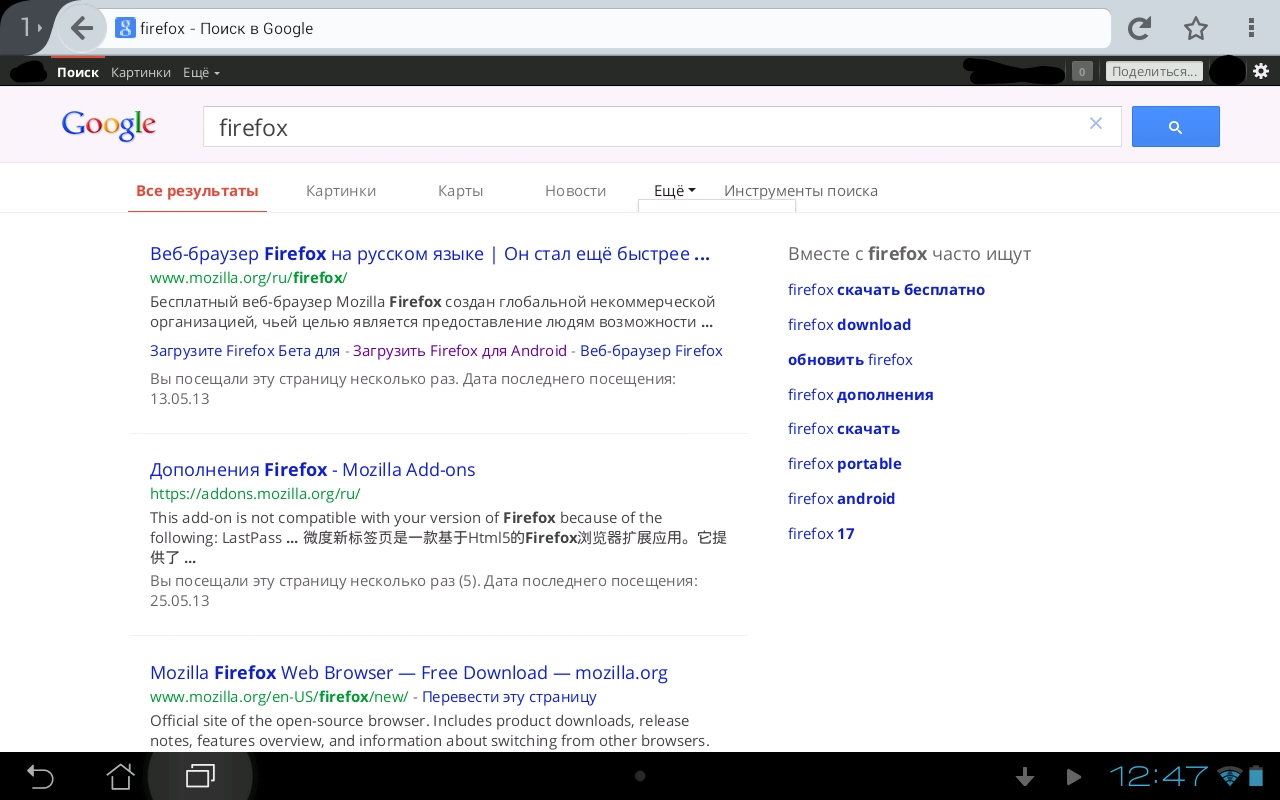This screenshot has width=1280, height=800.
Task: Click the Поделиться... share button
Action: (1154, 71)
